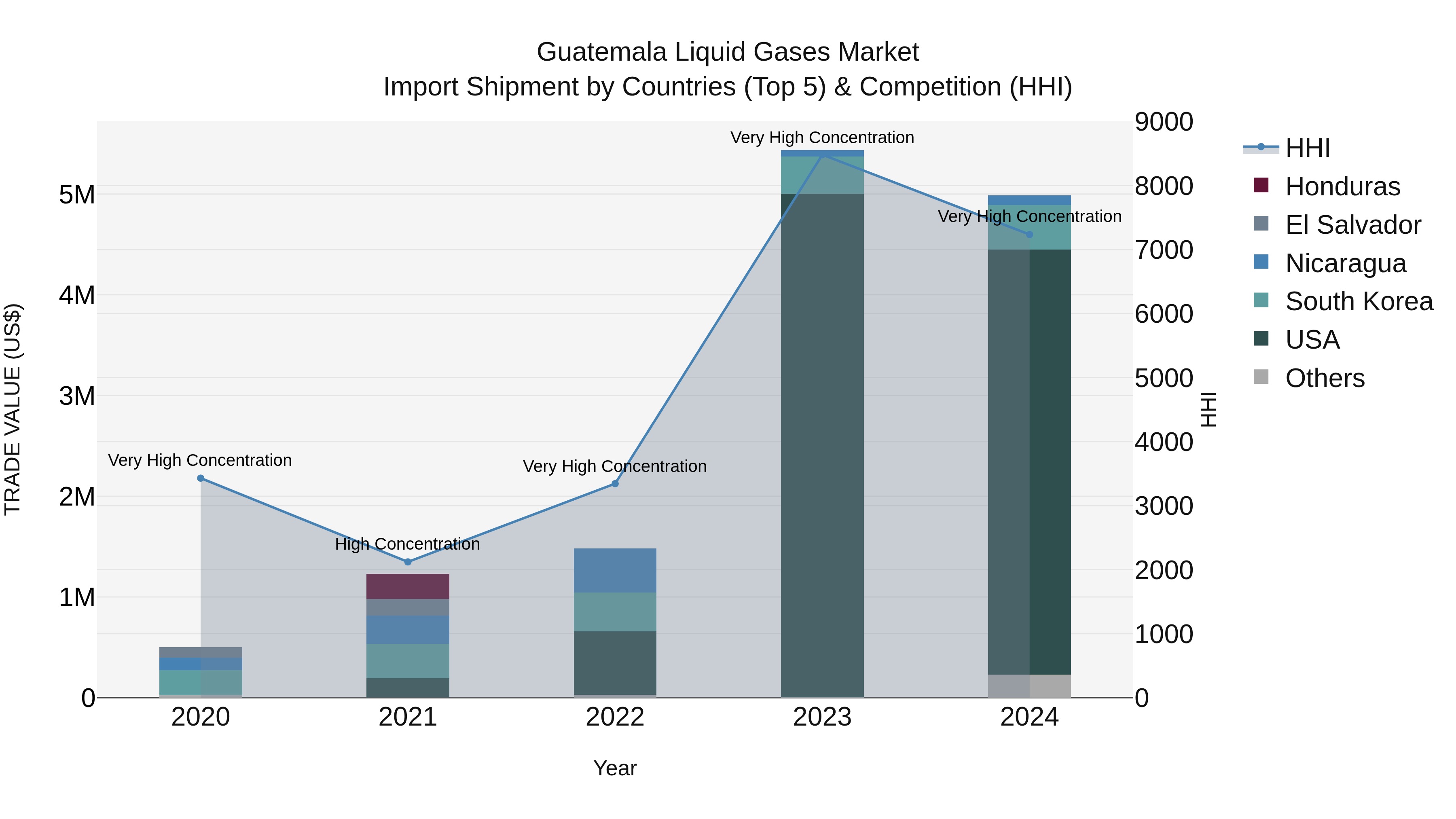Click the 2022 South Korea bar segment
Image resolution: width=1456 pixels, height=819 pixels.
click(615, 612)
